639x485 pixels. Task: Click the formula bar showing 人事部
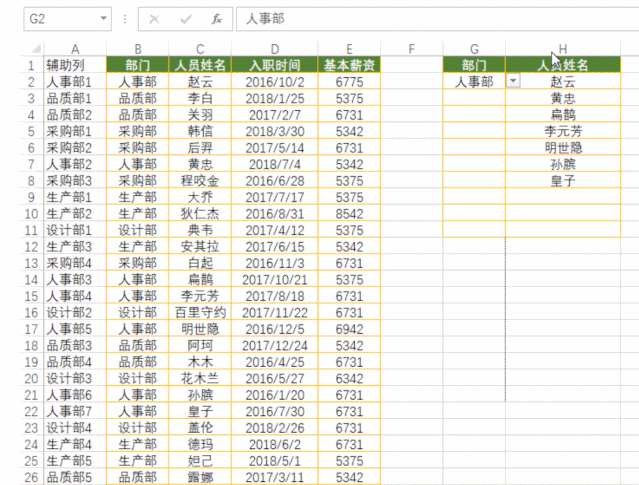click(437, 19)
